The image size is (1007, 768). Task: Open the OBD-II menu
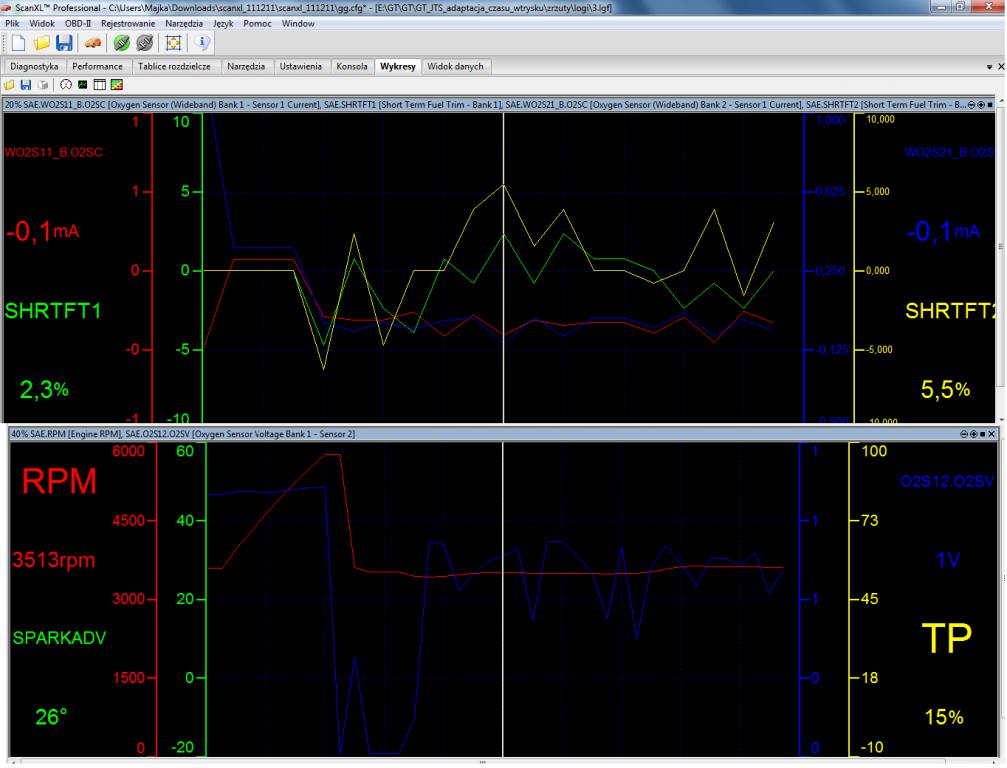click(x=77, y=23)
